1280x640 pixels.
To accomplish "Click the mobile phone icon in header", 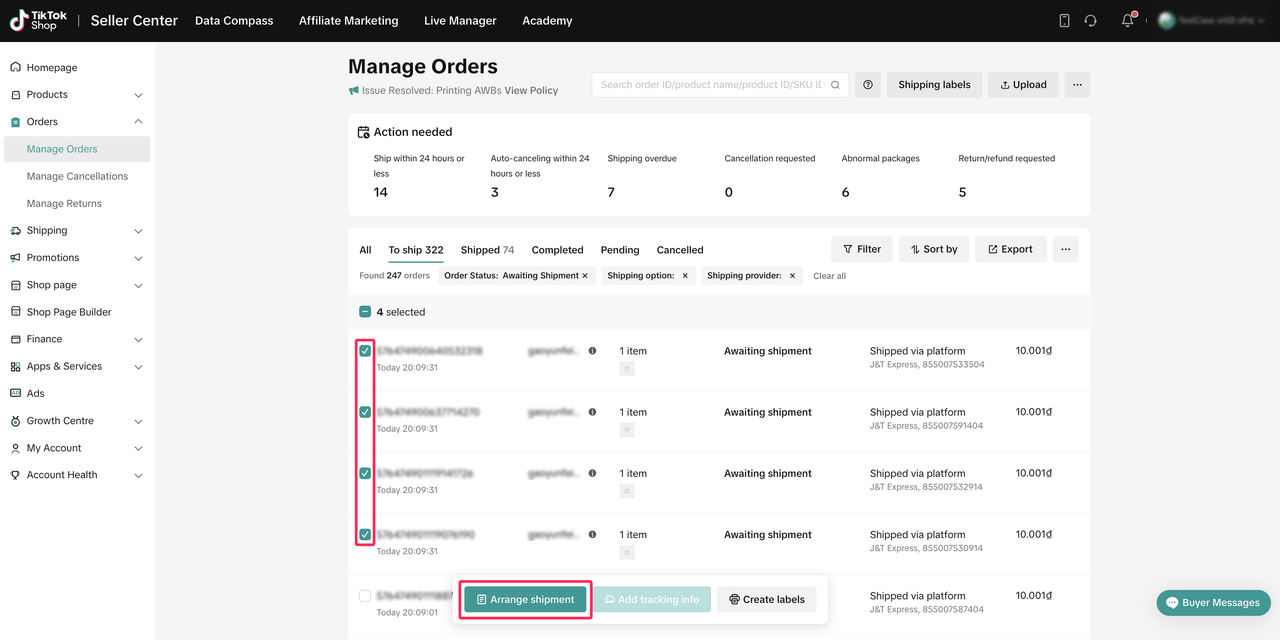I will [x=1064, y=21].
